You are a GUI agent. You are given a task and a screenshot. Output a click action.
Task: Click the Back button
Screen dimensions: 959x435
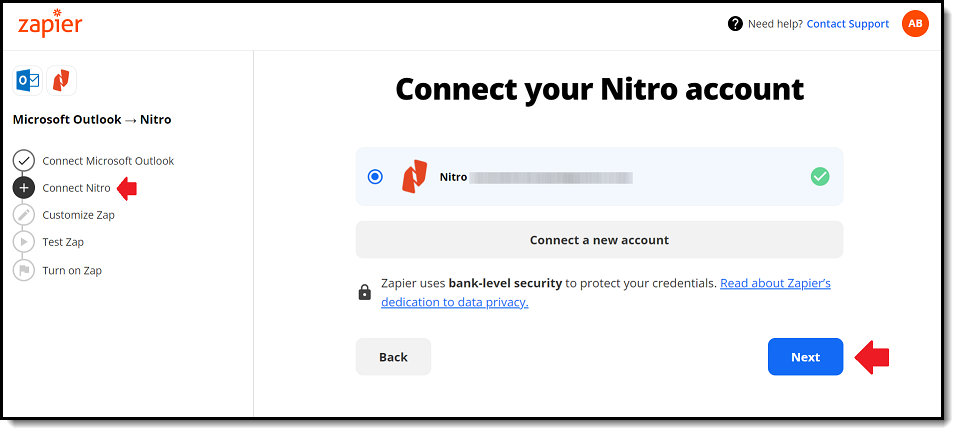click(x=393, y=357)
